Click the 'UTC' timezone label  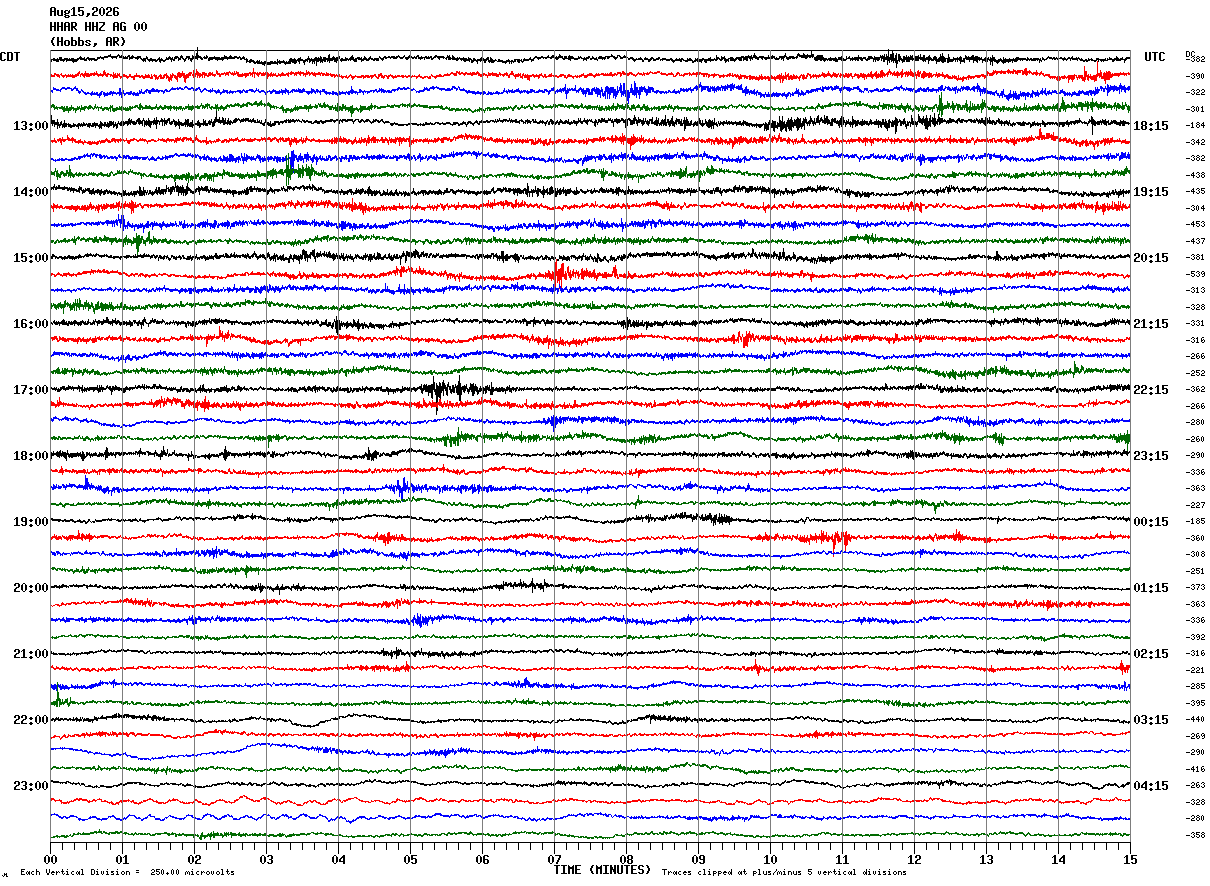[1155, 57]
